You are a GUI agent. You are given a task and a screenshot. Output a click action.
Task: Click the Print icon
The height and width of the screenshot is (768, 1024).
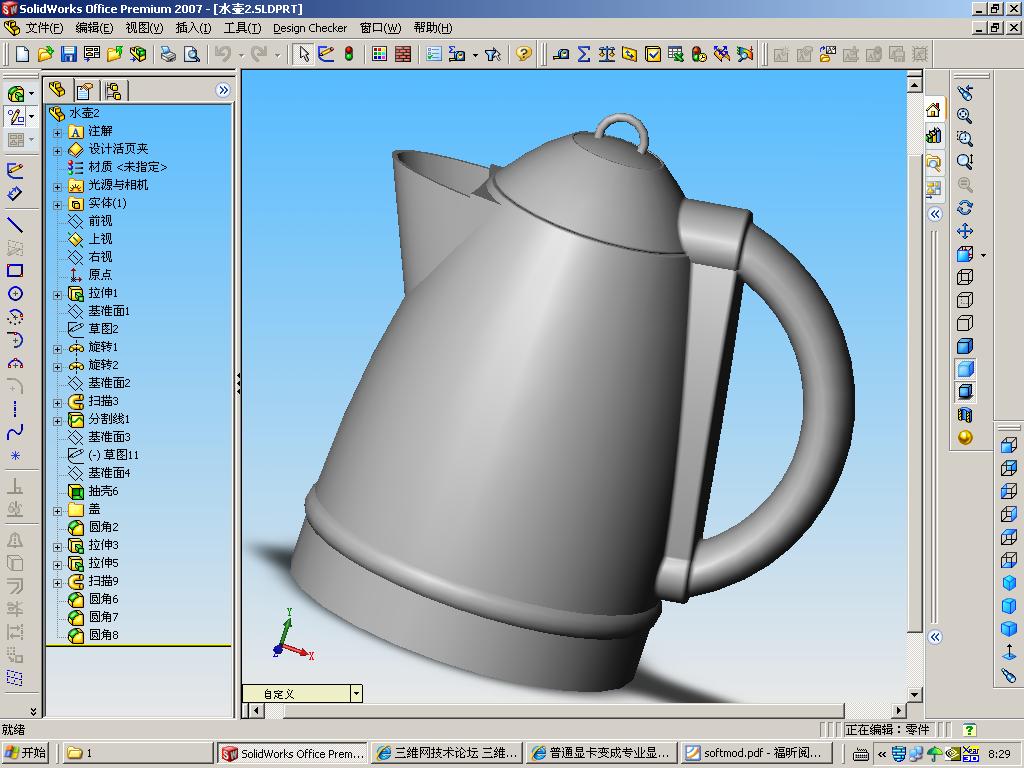pyautogui.click(x=168, y=54)
